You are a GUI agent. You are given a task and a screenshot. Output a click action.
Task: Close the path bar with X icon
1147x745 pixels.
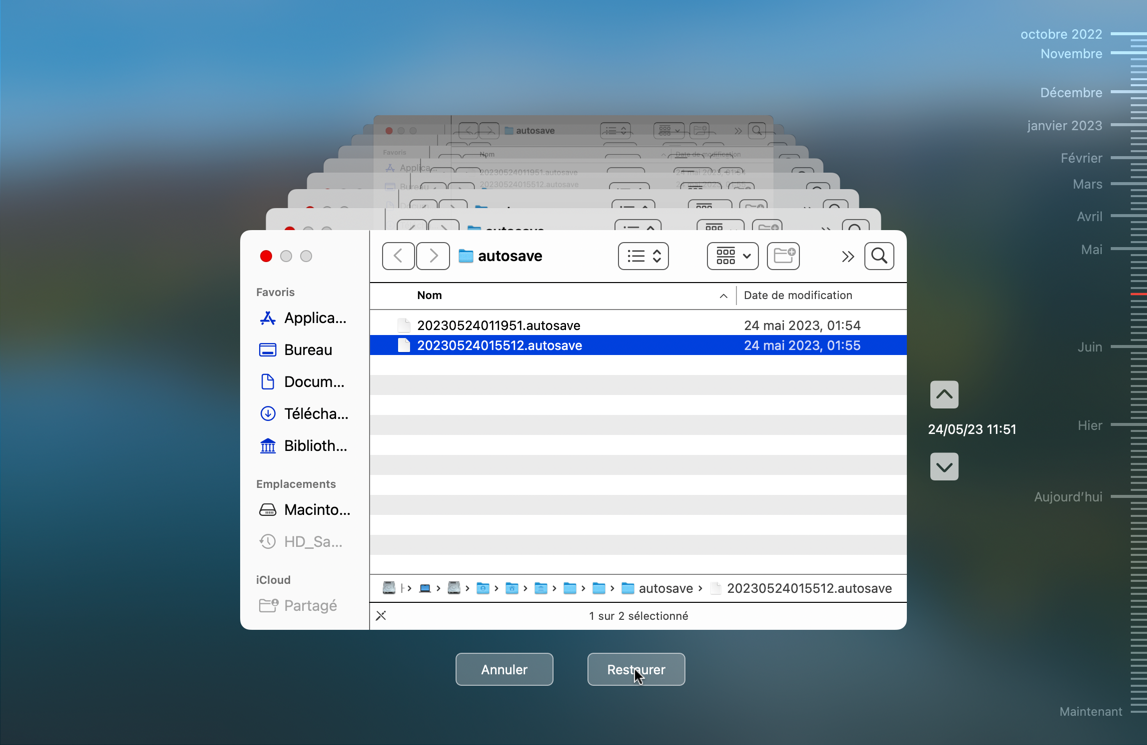tap(381, 616)
